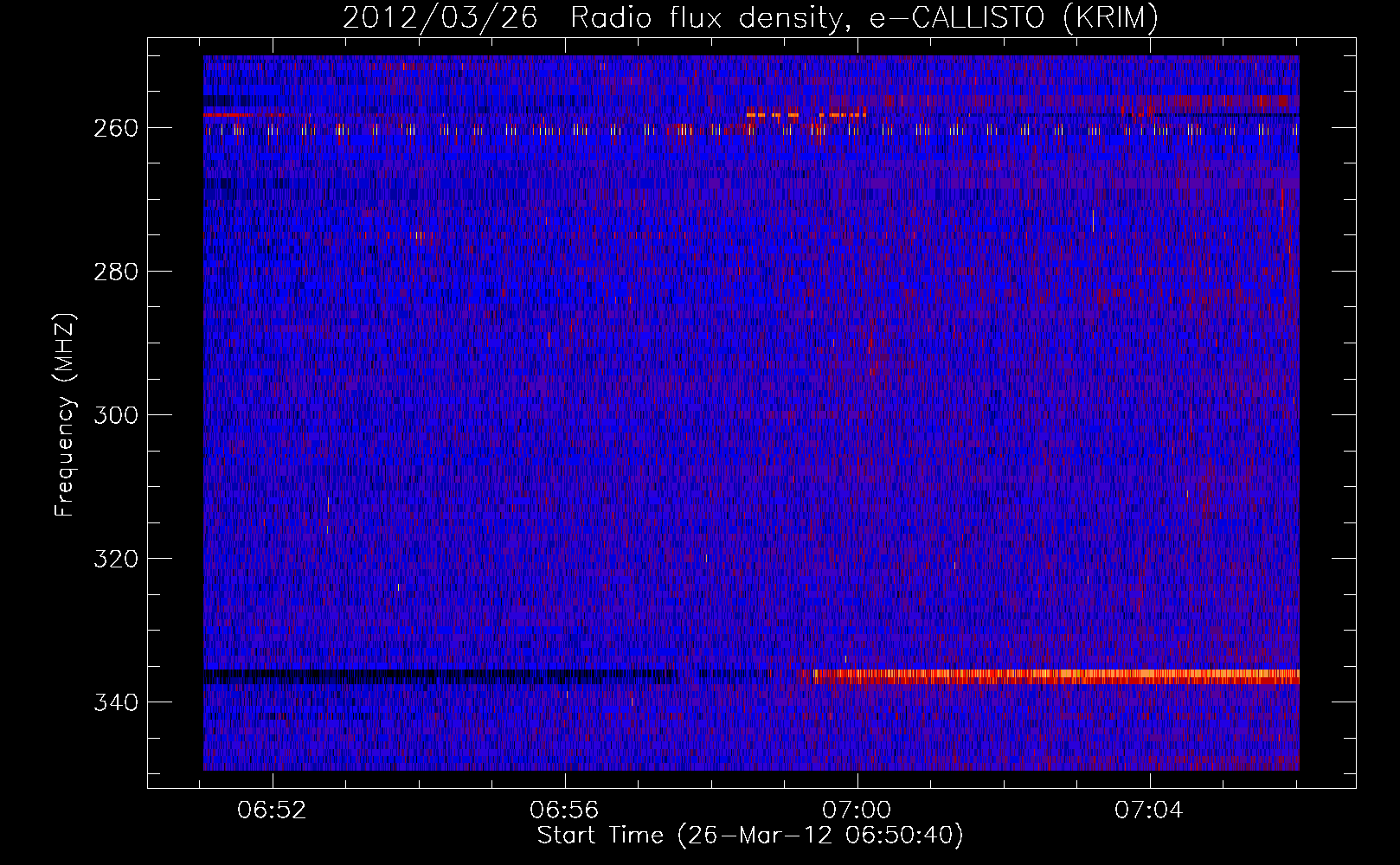Click the dark band near 337 MHz before 06:57
Image resolution: width=1400 pixels, height=865 pixels.
click(x=440, y=676)
